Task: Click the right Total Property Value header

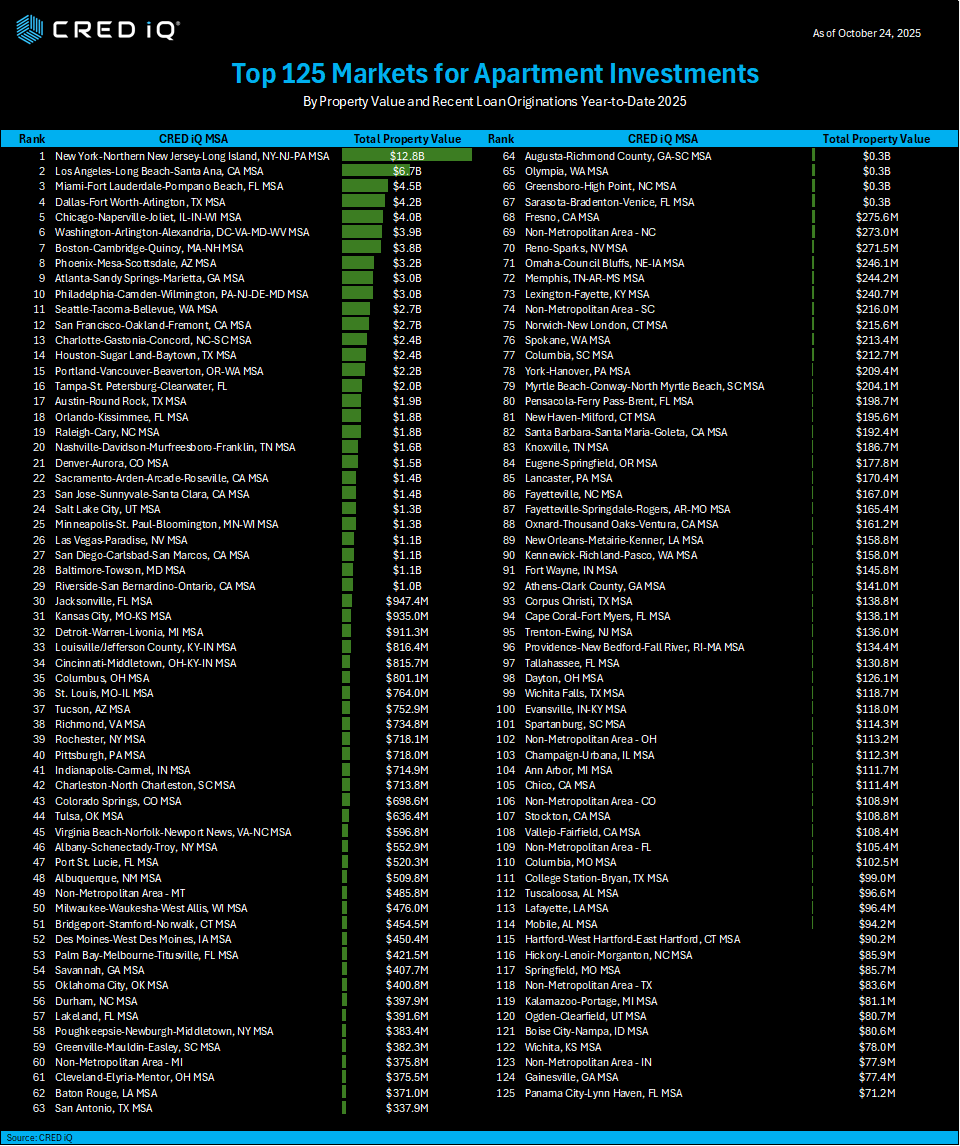Action: [875, 139]
